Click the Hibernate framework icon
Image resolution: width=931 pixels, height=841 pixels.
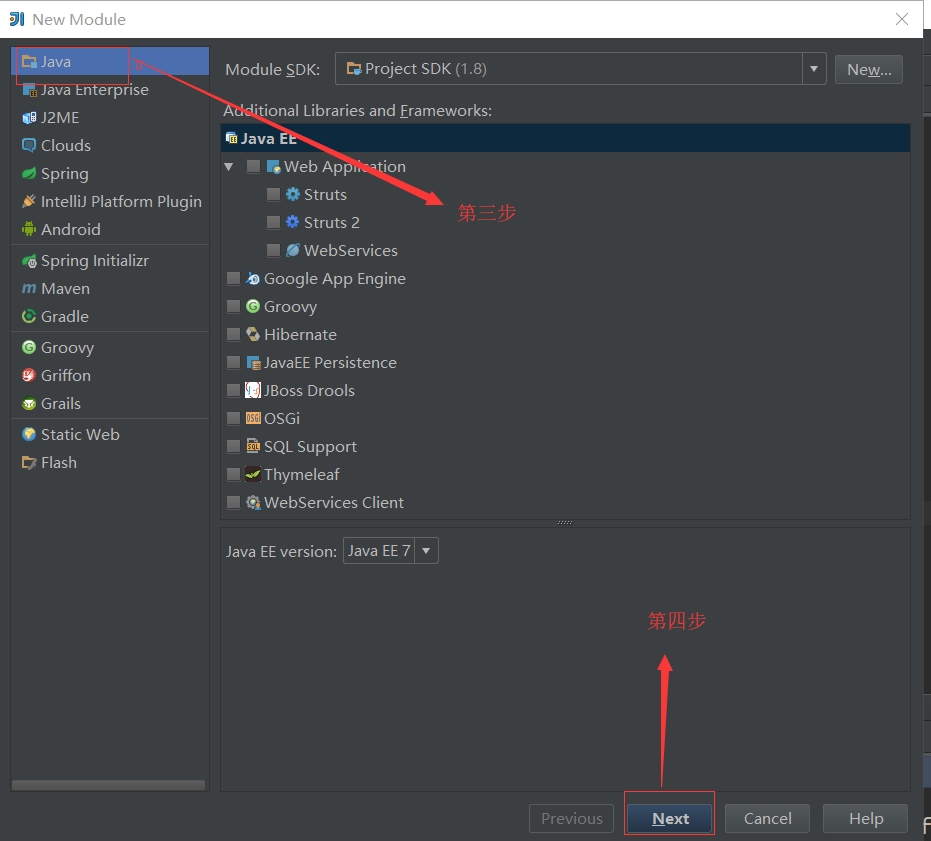(x=253, y=334)
